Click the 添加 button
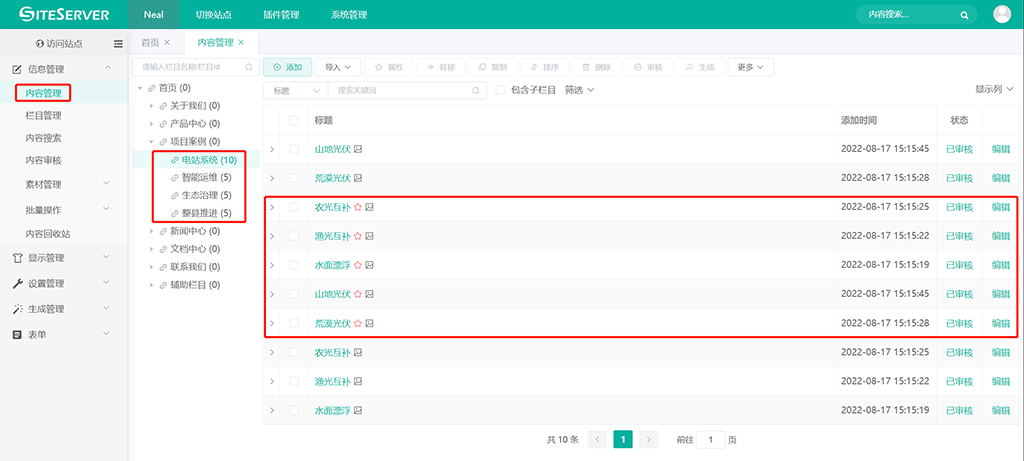This screenshot has width=1024, height=461. (x=287, y=67)
